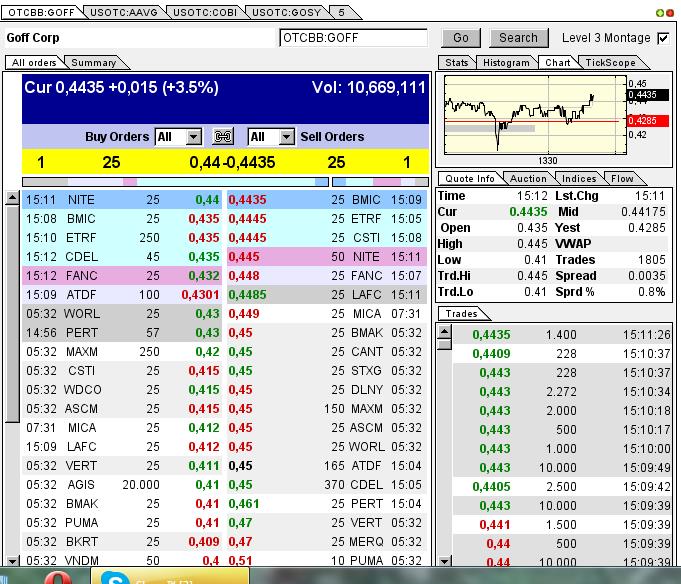Click the link icon between order filters
681x584 pixels.
[223, 137]
